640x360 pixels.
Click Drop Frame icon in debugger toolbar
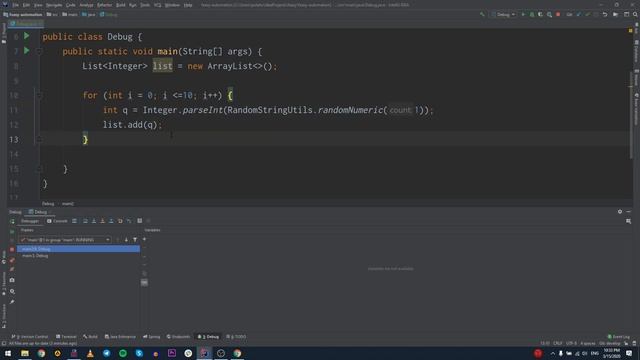pos(120,221)
